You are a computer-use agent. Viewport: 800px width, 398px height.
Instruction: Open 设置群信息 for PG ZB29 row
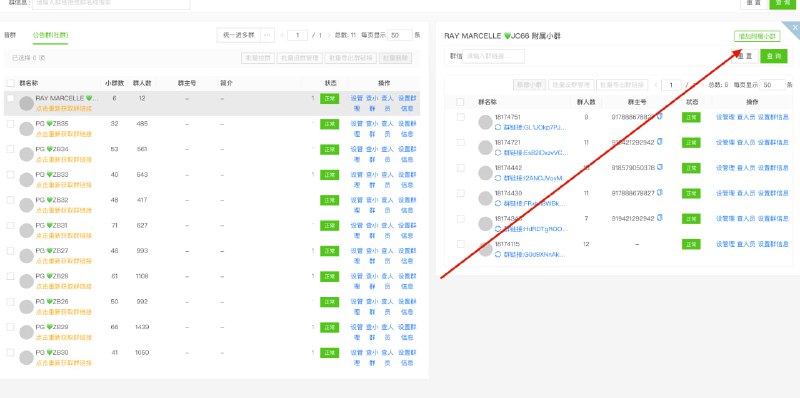click(x=407, y=332)
